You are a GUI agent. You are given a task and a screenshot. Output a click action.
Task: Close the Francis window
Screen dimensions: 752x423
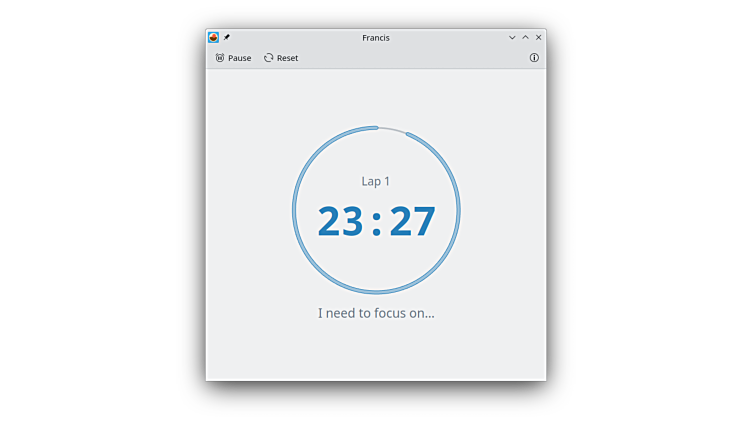539,37
